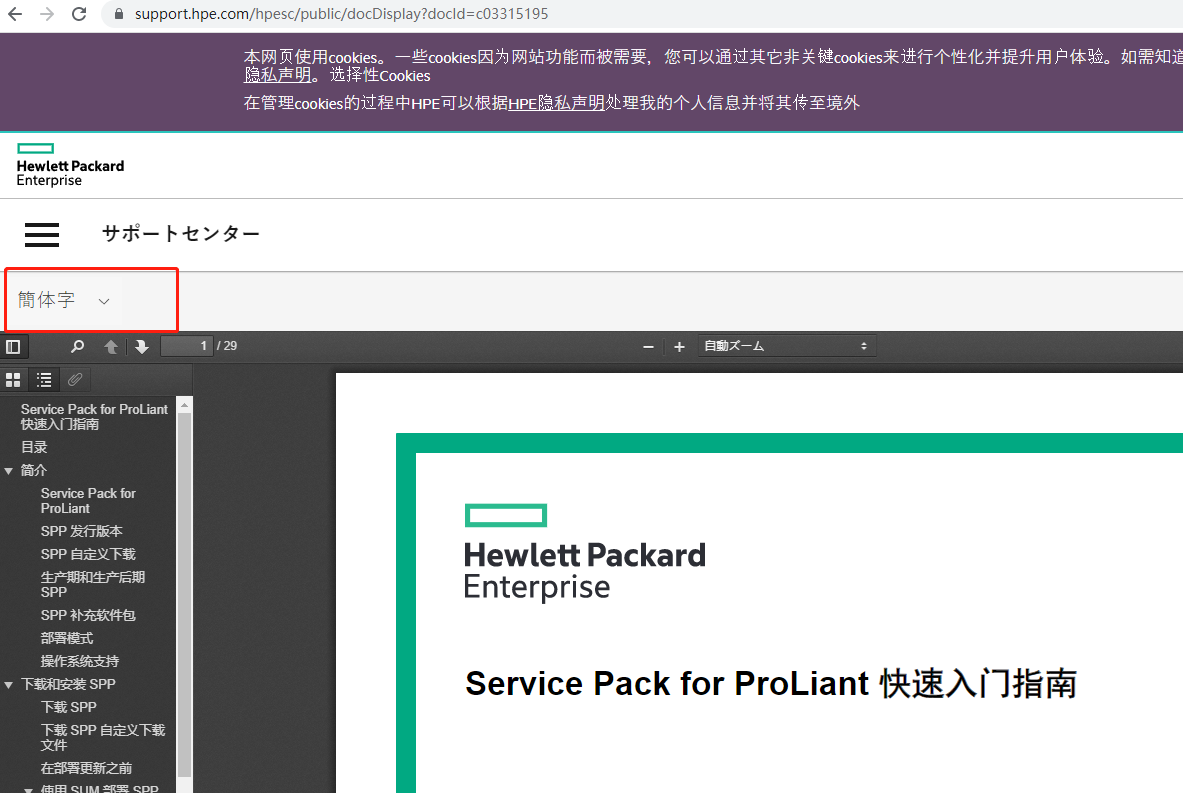The image size is (1183, 793).
Task: Open the hamburger navigation menu
Action: click(x=41, y=235)
